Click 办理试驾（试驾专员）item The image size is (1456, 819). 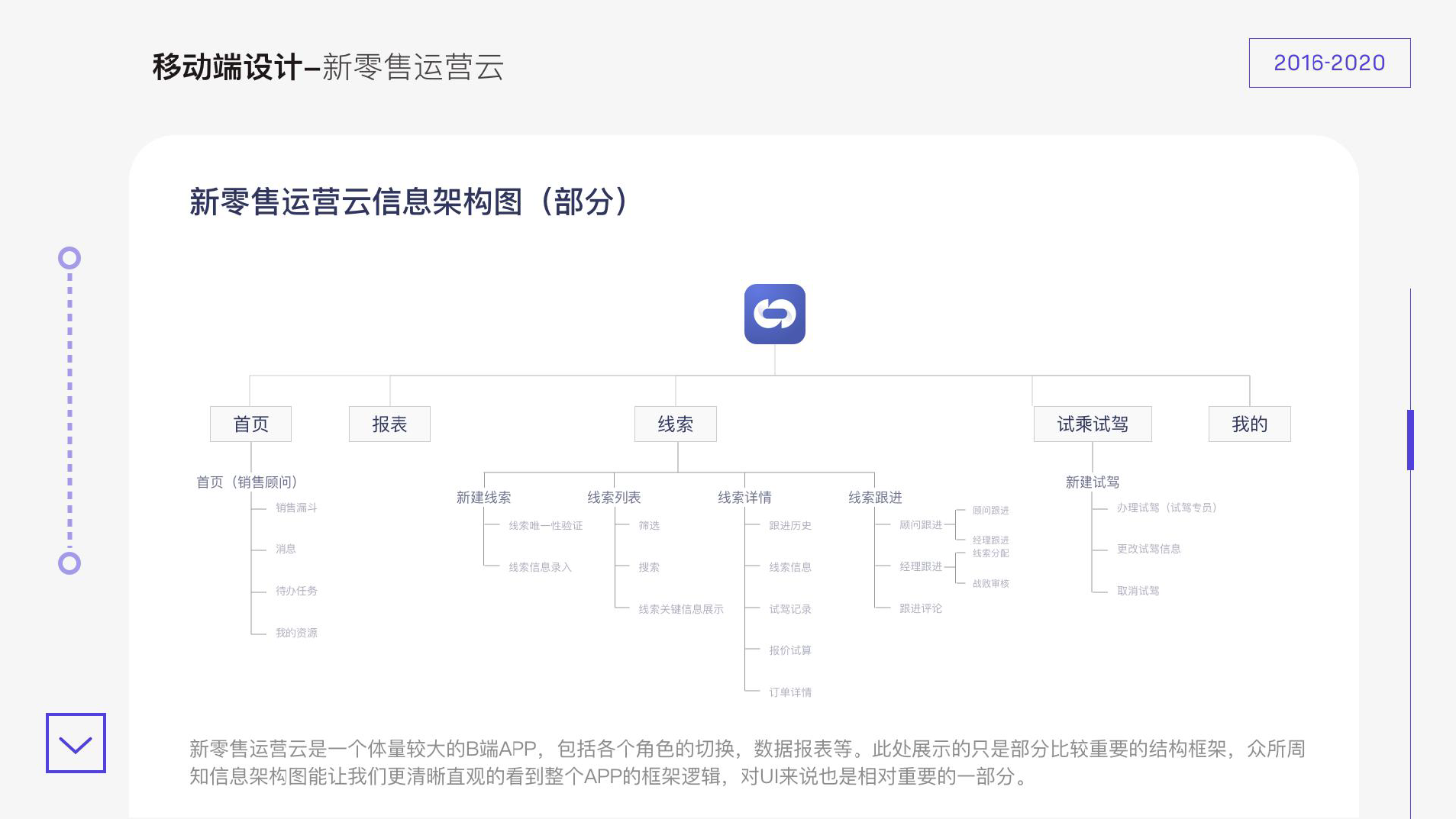pos(1167,508)
